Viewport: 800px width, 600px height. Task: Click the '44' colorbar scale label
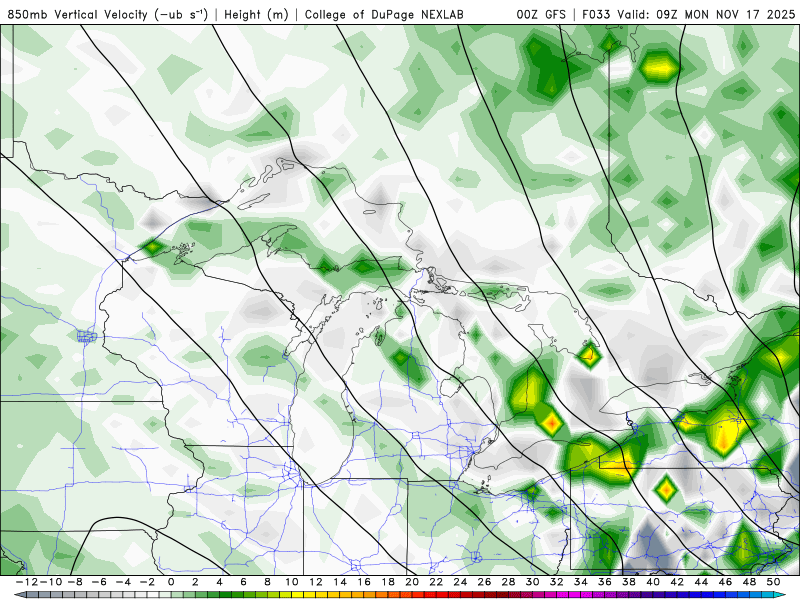[x=702, y=582]
